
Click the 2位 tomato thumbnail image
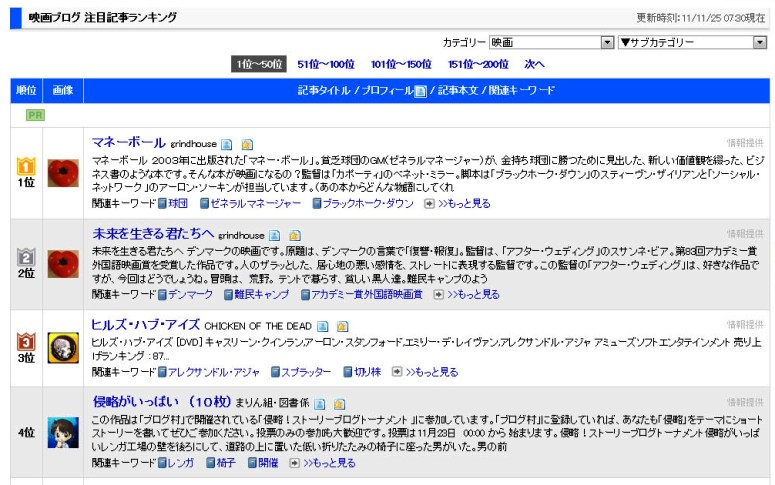click(63, 264)
